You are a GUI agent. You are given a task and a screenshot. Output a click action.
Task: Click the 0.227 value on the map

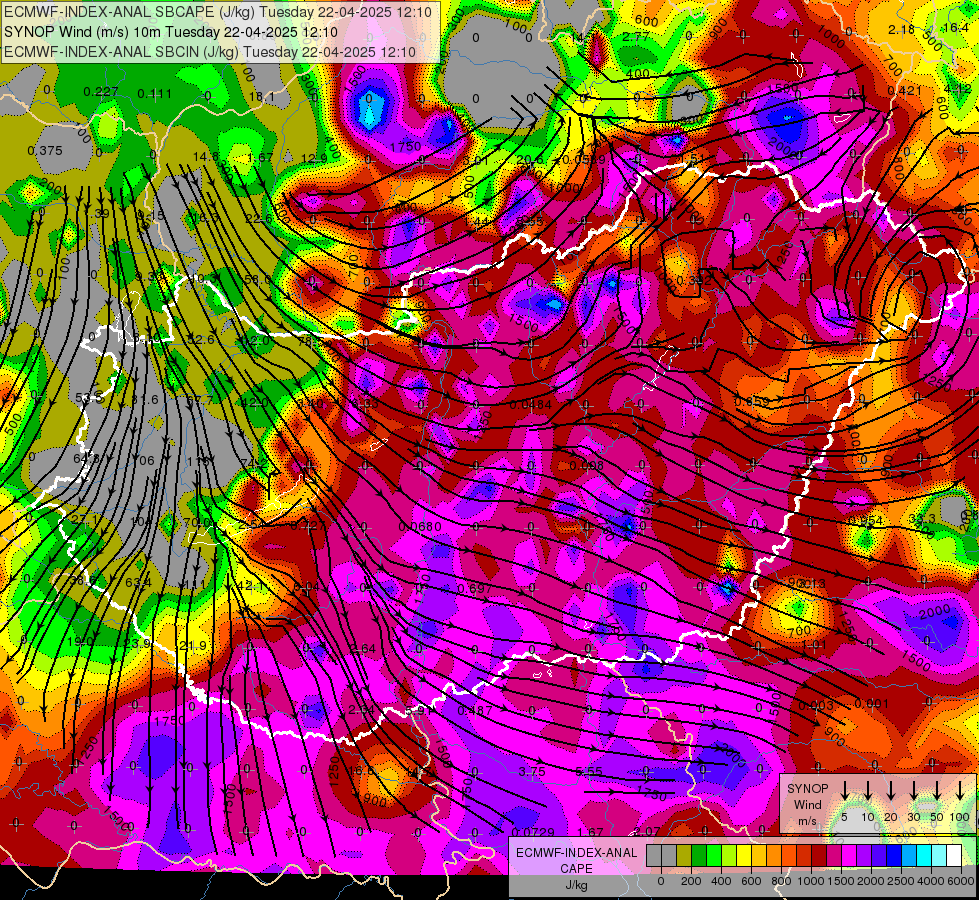coord(101,92)
